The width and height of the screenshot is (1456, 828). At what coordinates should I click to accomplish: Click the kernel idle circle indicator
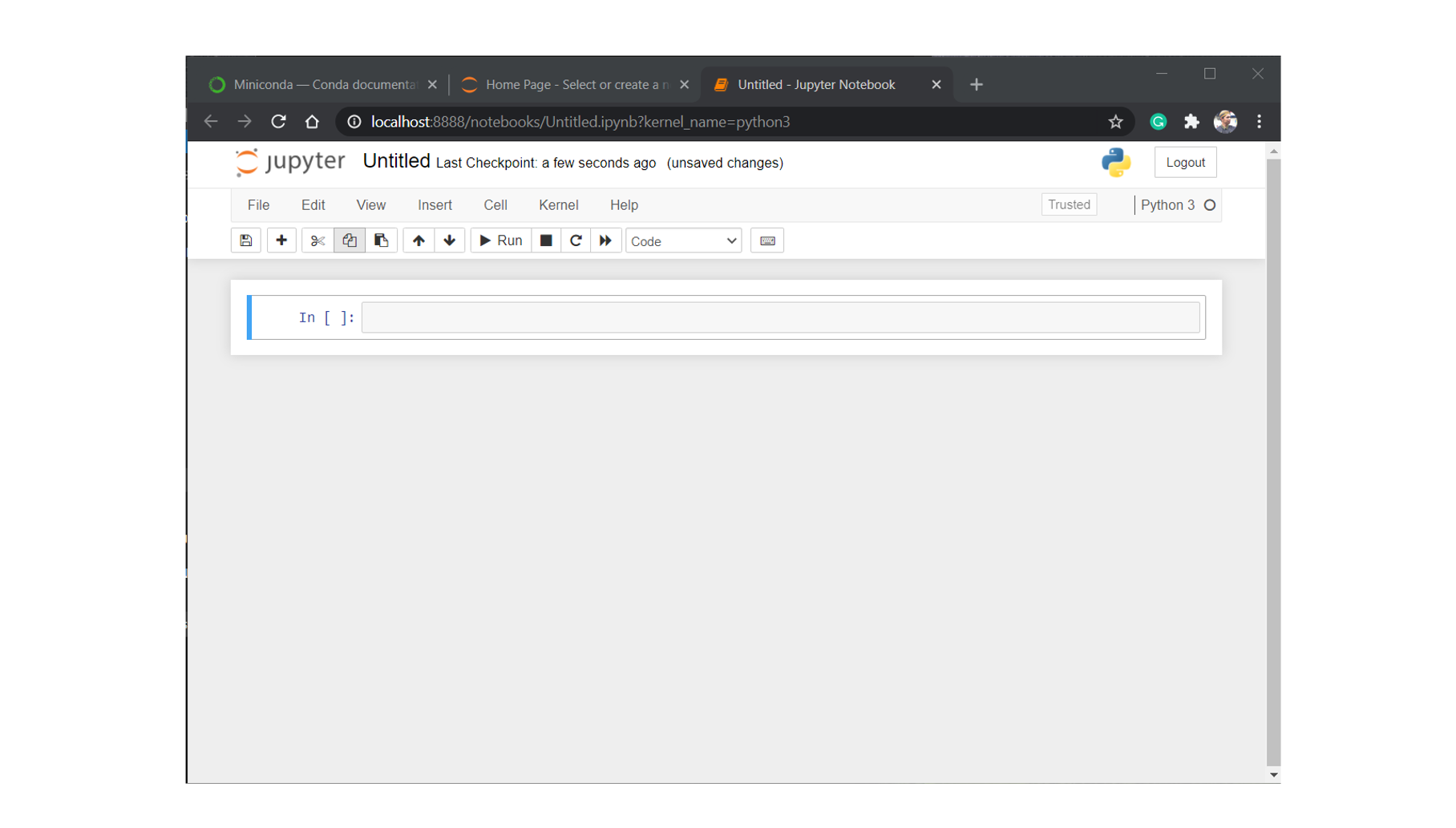pyautogui.click(x=1210, y=205)
